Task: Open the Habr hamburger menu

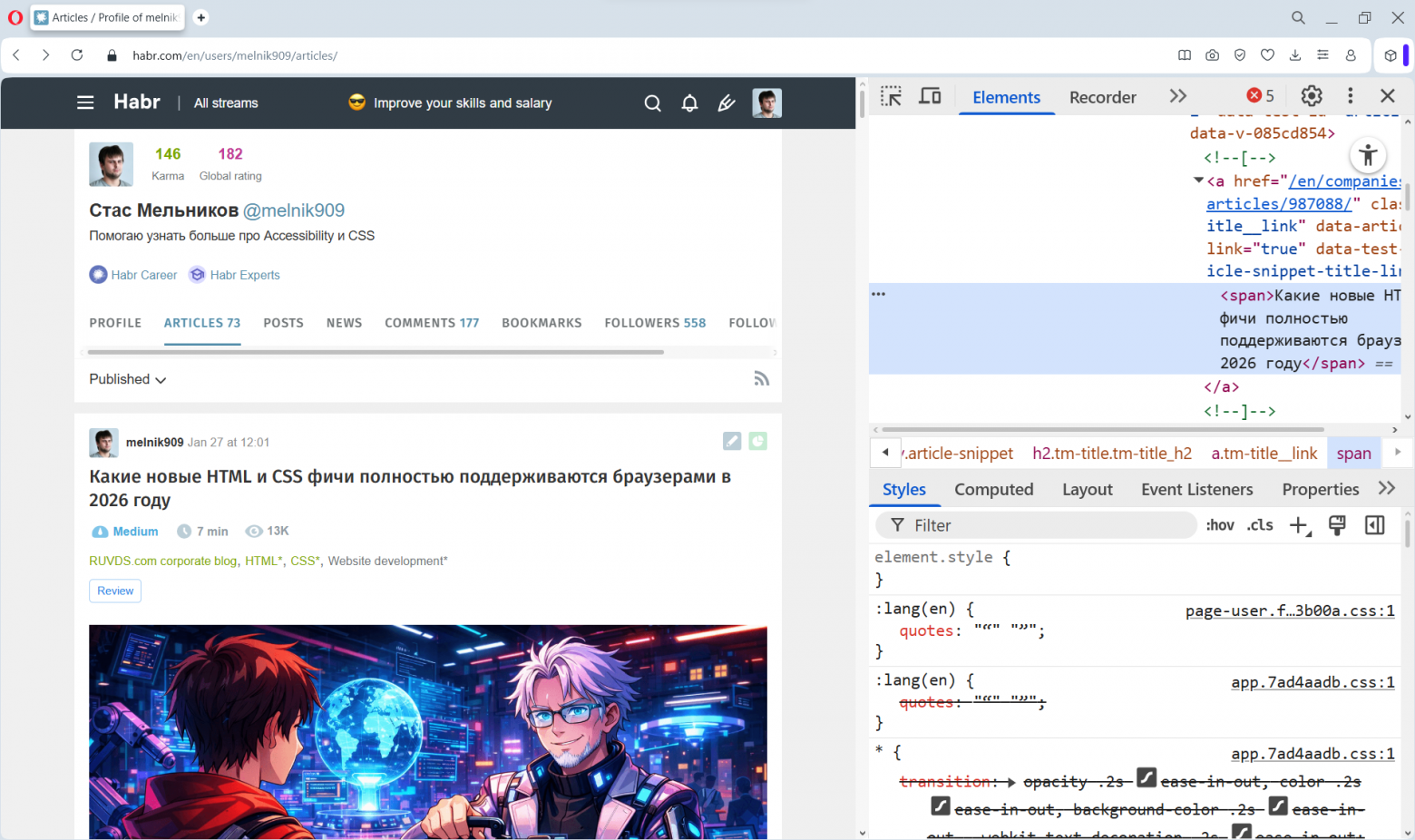Action: click(85, 103)
